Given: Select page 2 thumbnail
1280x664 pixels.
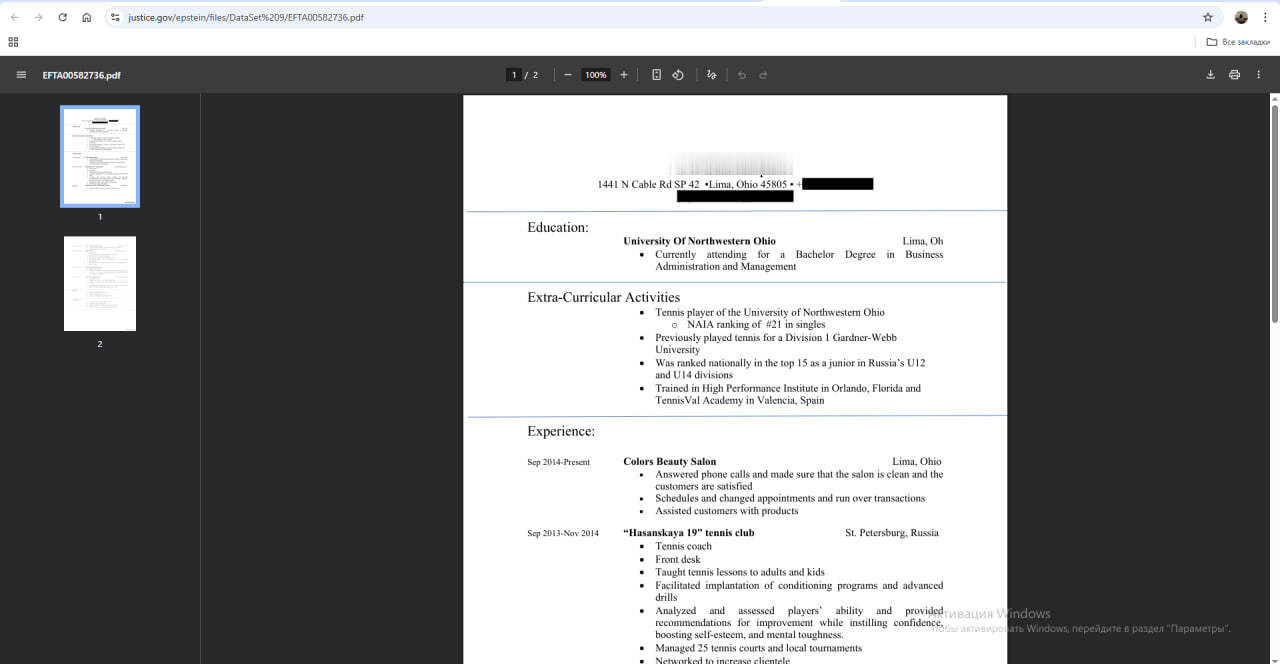Looking at the screenshot, I should 100,284.
